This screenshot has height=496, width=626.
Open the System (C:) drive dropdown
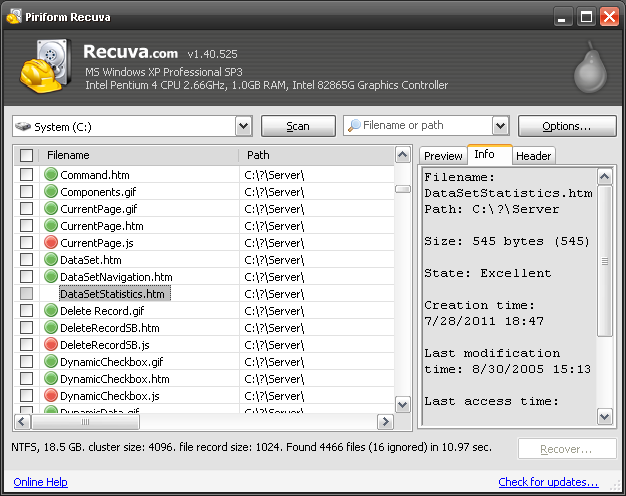[x=244, y=126]
